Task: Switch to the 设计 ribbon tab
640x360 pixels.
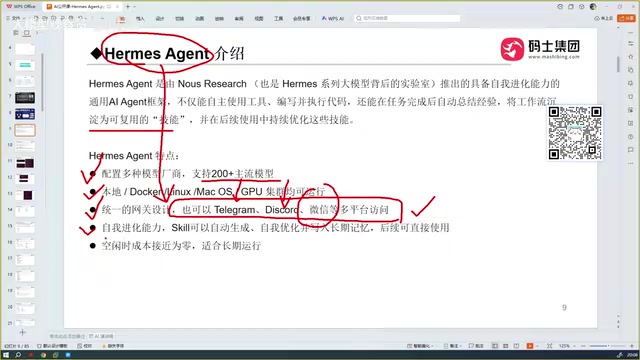Action: tap(160, 18)
